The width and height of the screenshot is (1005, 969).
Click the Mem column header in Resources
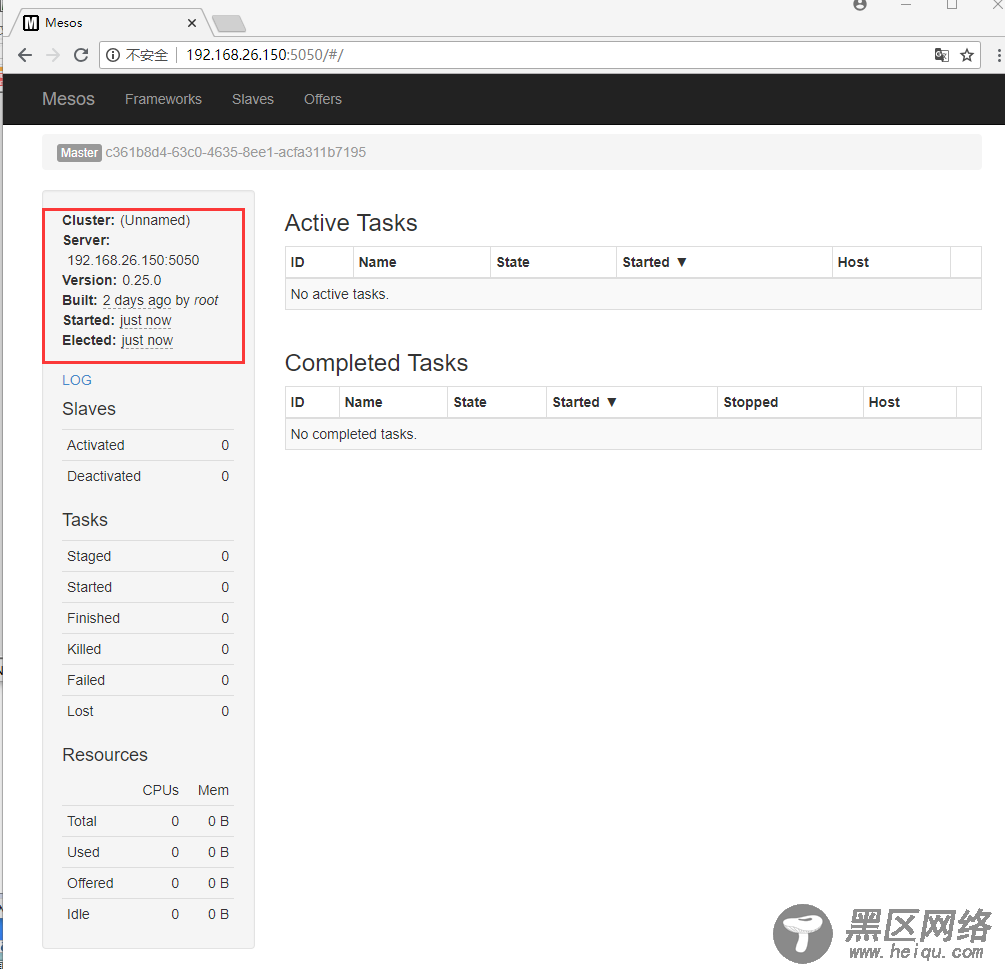point(213,790)
